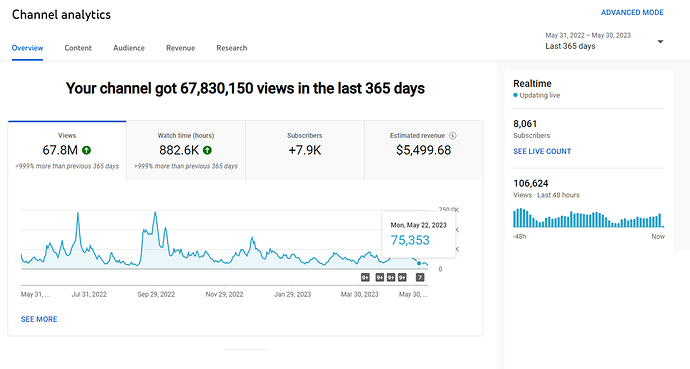Go to the Research tab
The height and width of the screenshot is (369, 690).
tap(232, 48)
